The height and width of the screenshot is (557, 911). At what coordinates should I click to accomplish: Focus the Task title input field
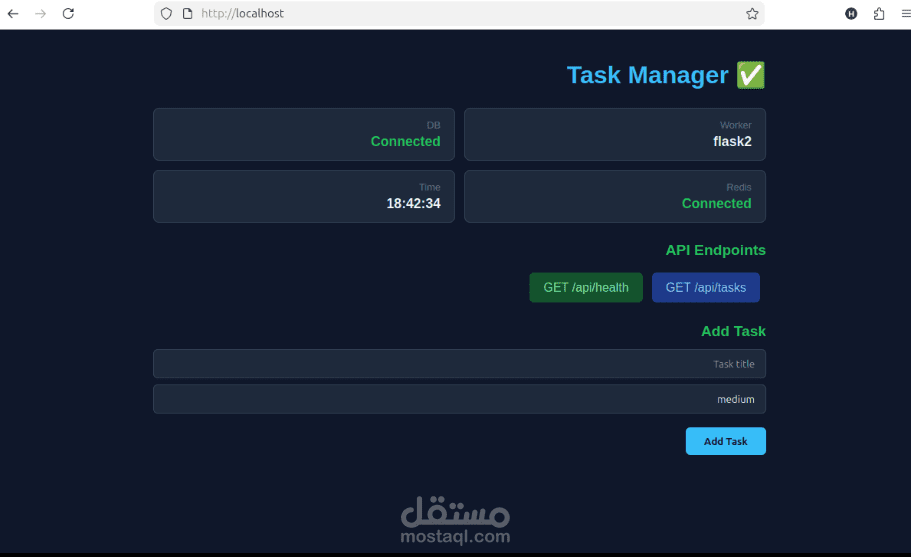[459, 364]
